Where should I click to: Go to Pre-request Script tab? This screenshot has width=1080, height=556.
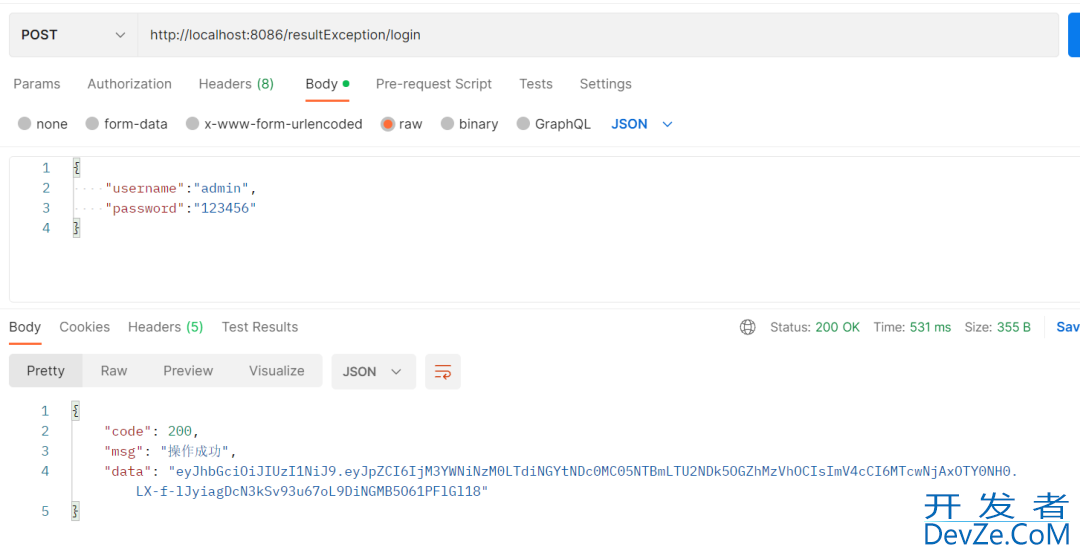[x=433, y=84]
